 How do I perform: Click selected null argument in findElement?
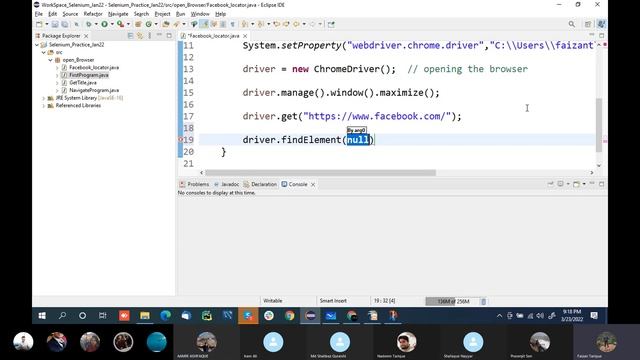click(358, 140)
